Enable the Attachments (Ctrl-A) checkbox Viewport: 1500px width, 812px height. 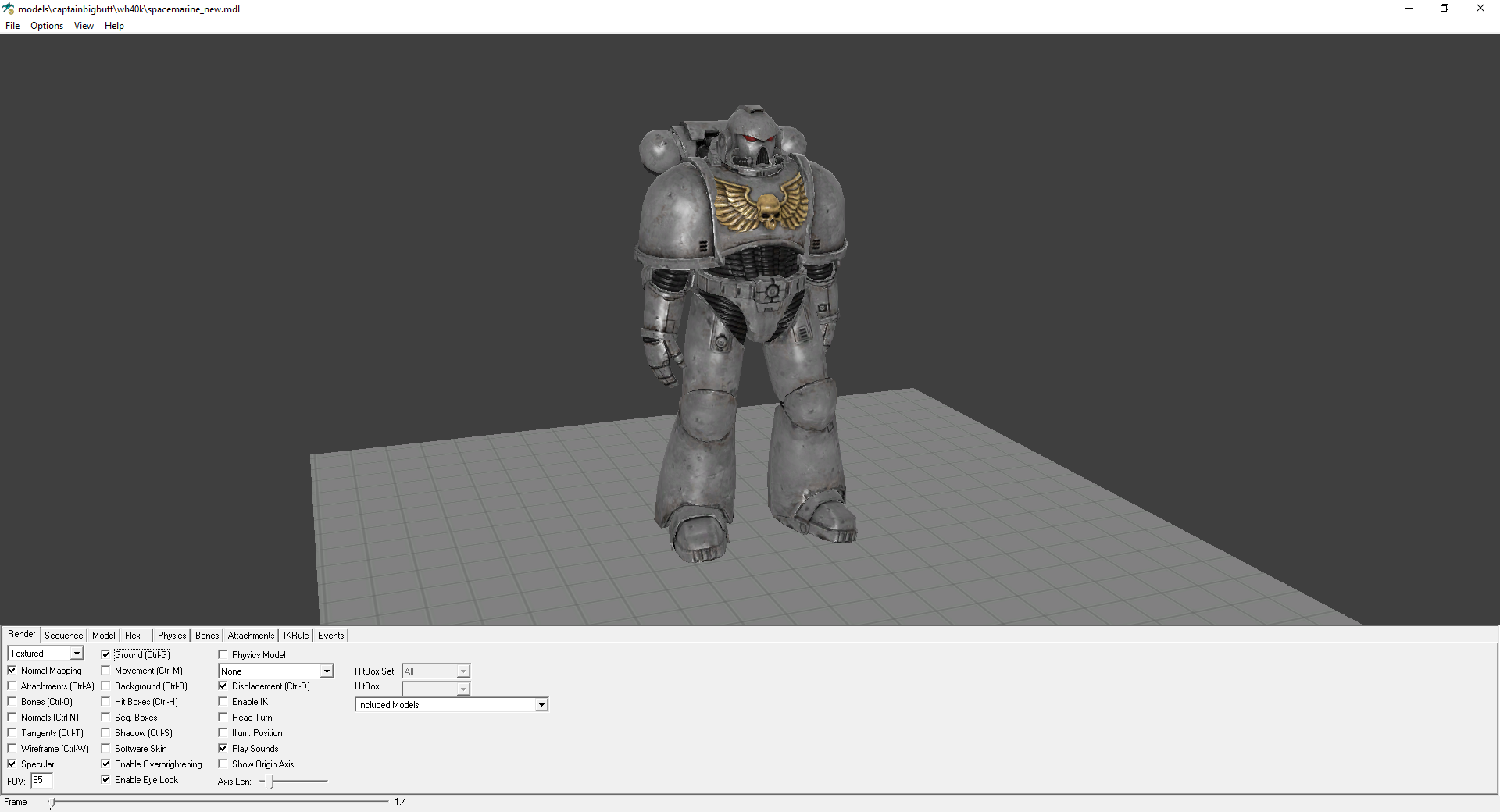[x=12, y=686]
